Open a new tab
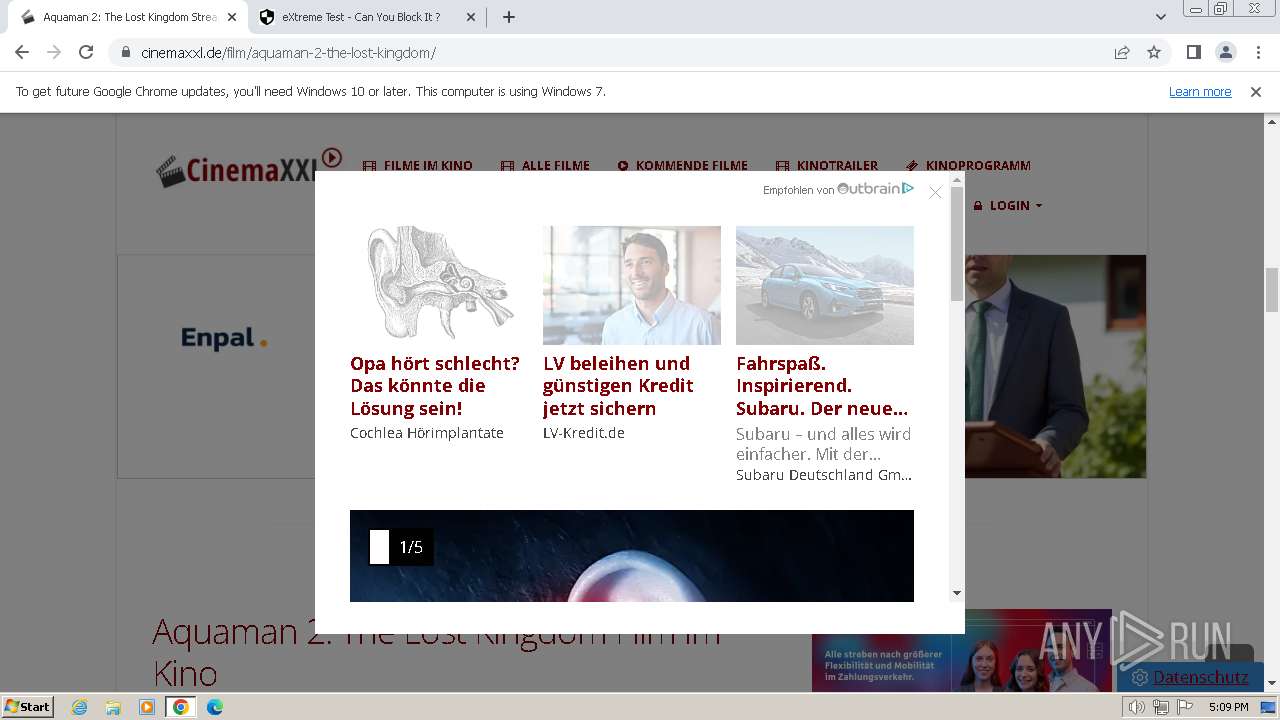 pyautogui.click(x=509, y=17)
